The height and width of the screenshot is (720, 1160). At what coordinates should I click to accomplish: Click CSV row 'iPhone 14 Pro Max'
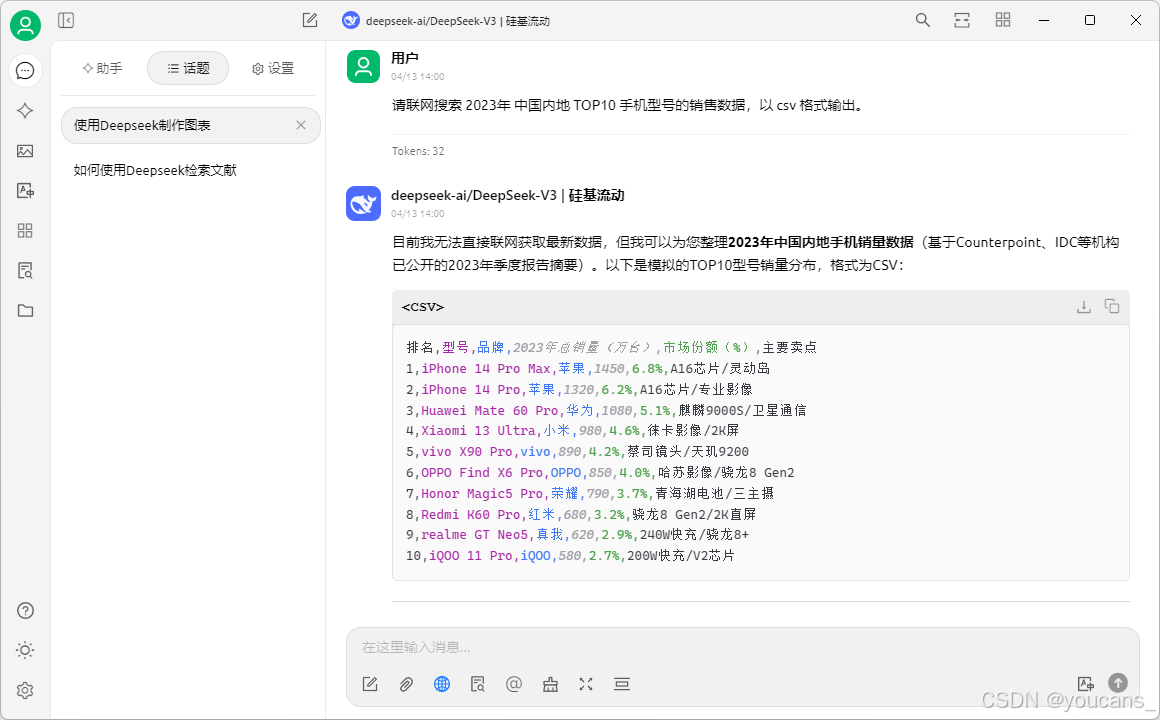tap(588, 369)
